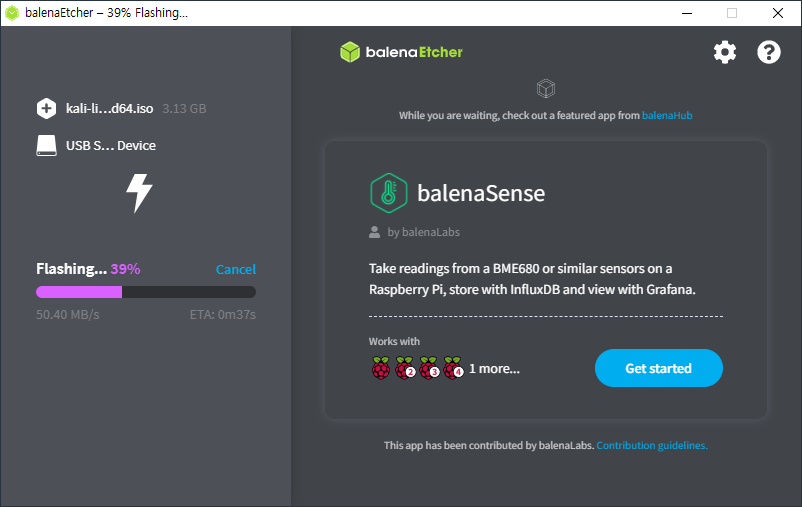
Task: Click the first Raspberry Pi icon without number
Action: (x=381, y=368)
